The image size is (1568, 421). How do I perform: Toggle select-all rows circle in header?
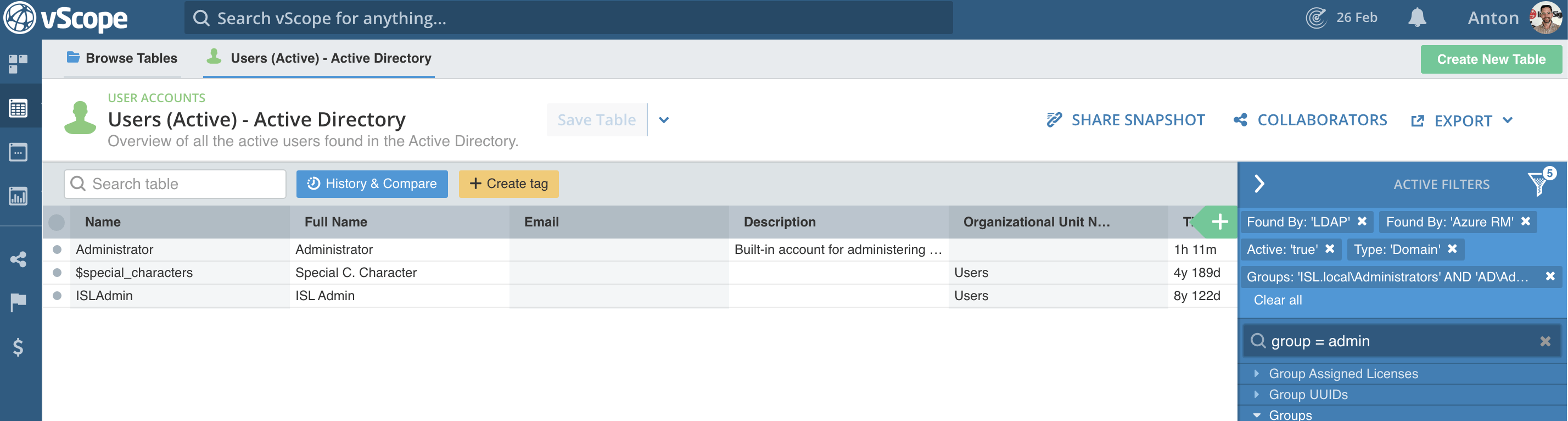pos(57,223)
